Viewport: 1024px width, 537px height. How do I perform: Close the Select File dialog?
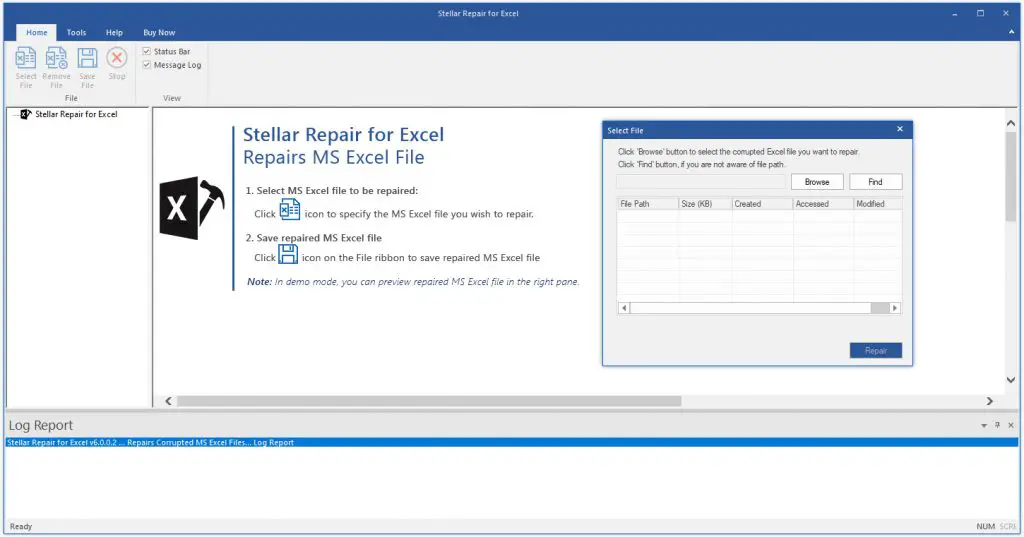point(899,129)
